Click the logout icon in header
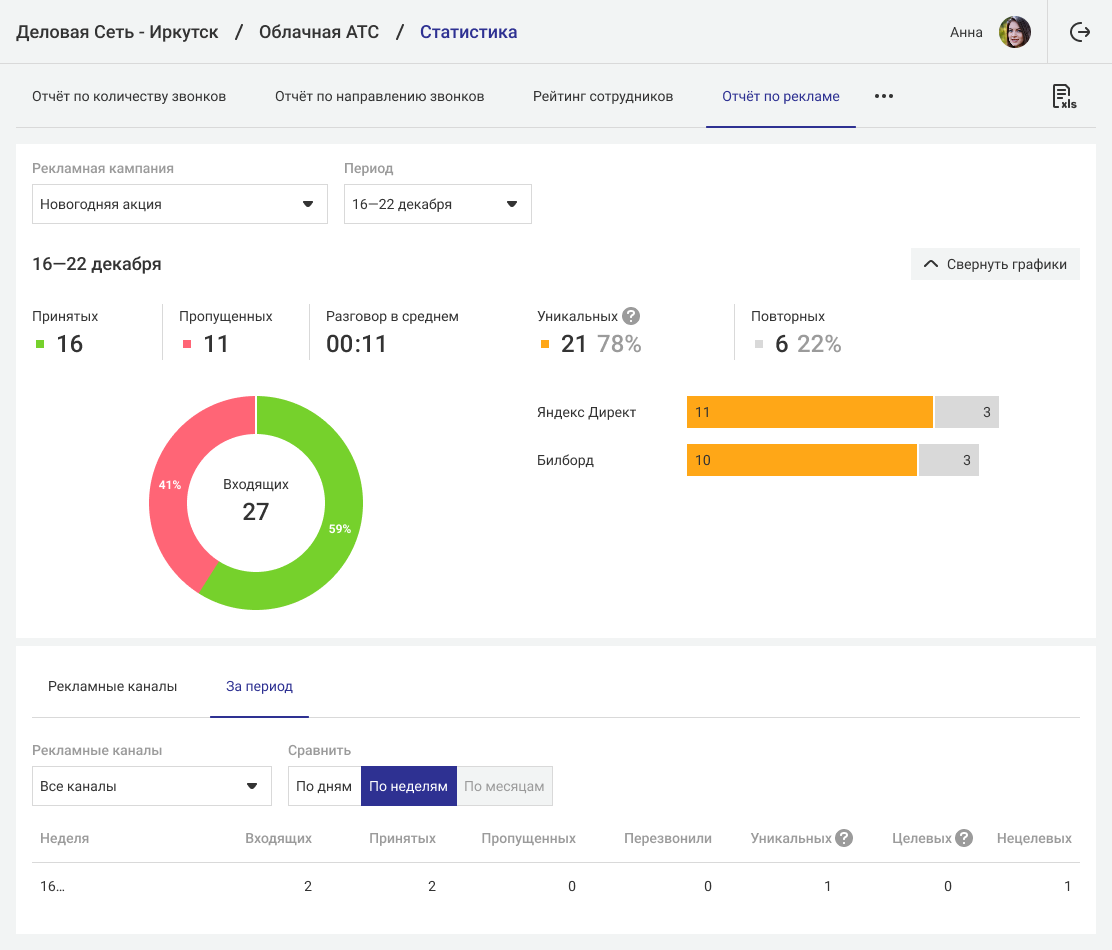This screenshot has width=1112, height=950. coord(1079,32)
